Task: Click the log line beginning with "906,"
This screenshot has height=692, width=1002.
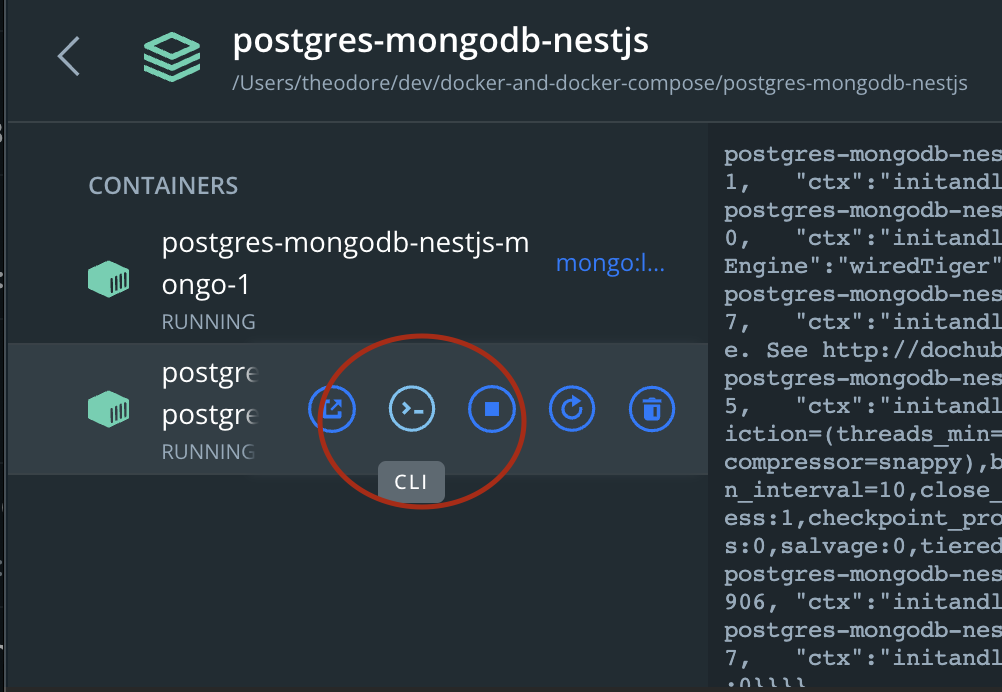Action: click(863, 602)
